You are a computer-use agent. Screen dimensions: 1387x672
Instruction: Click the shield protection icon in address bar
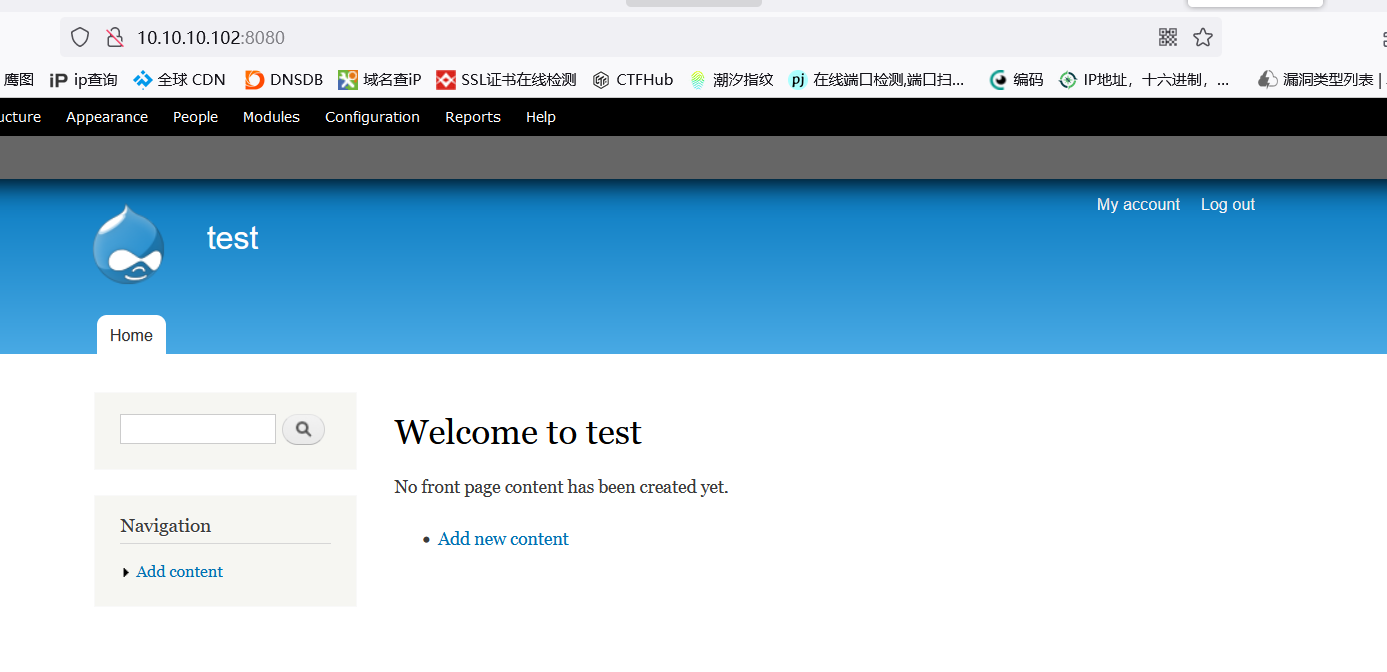point(79,36)
